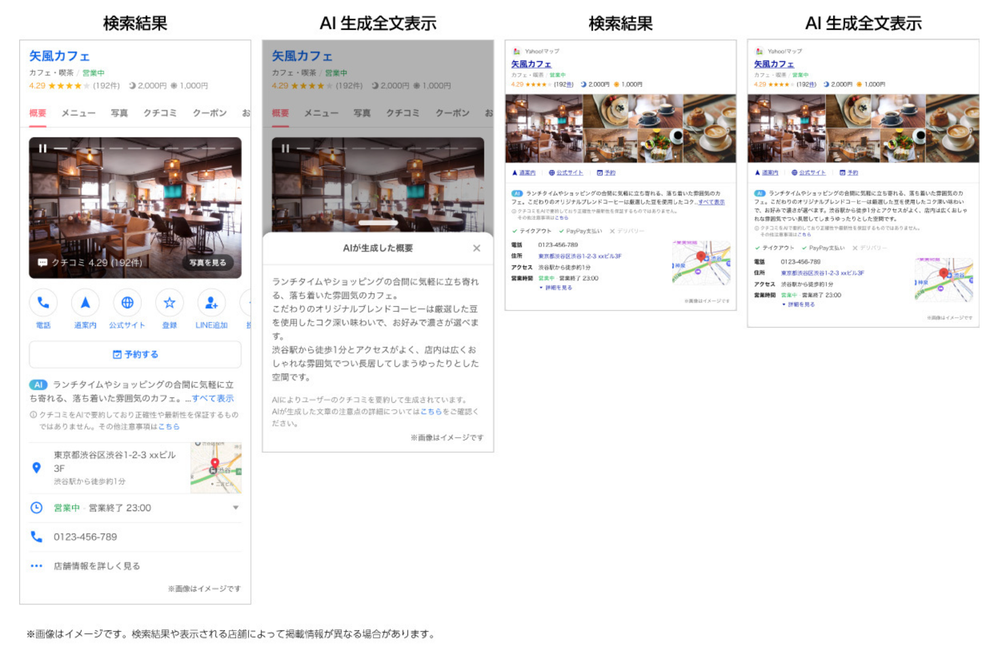This screenshot has width=1000, height=653.
Task: Open the こちら notes link
Action: [x=169, y=426]
